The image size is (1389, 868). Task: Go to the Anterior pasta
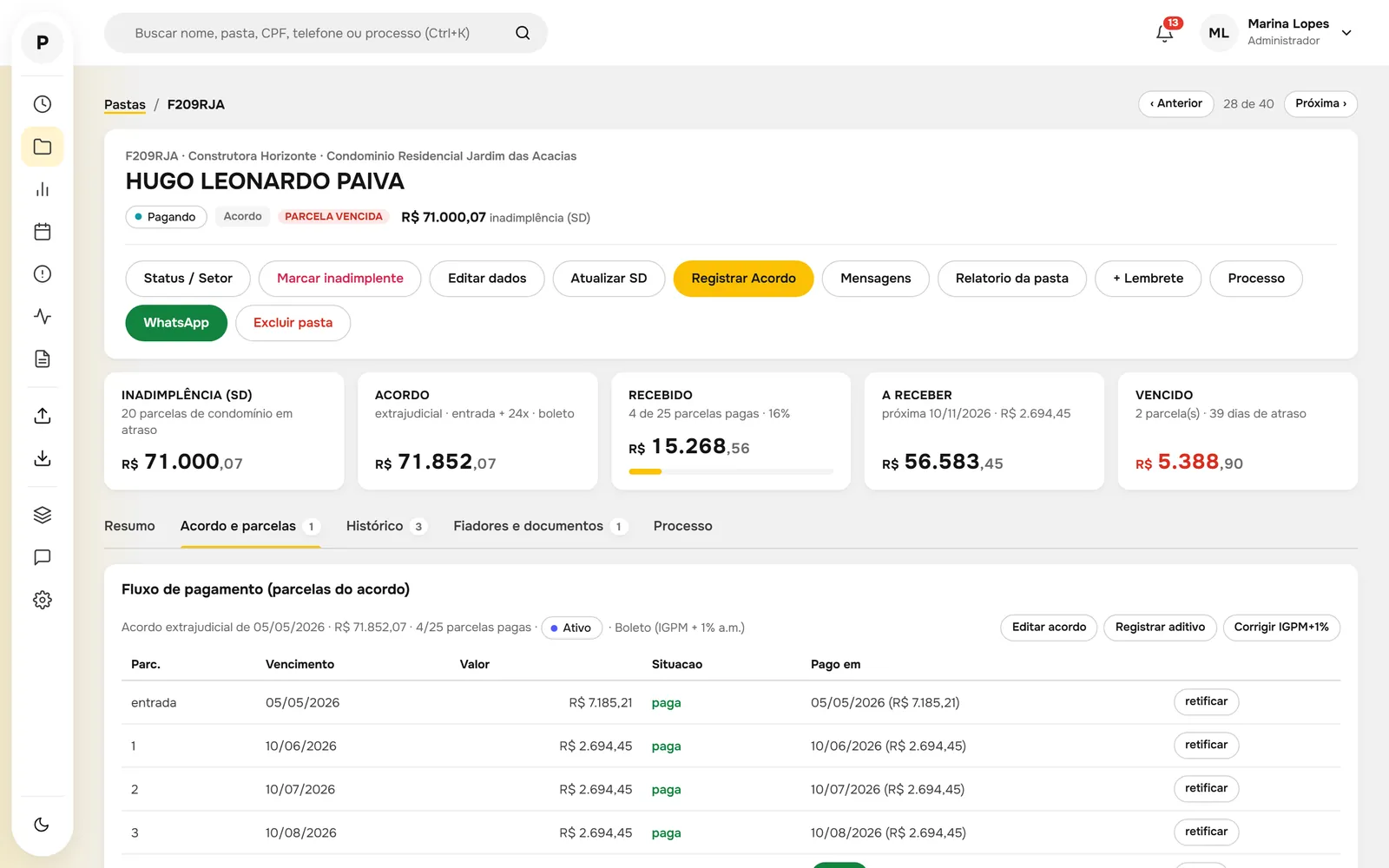[x=1176, y=103]
